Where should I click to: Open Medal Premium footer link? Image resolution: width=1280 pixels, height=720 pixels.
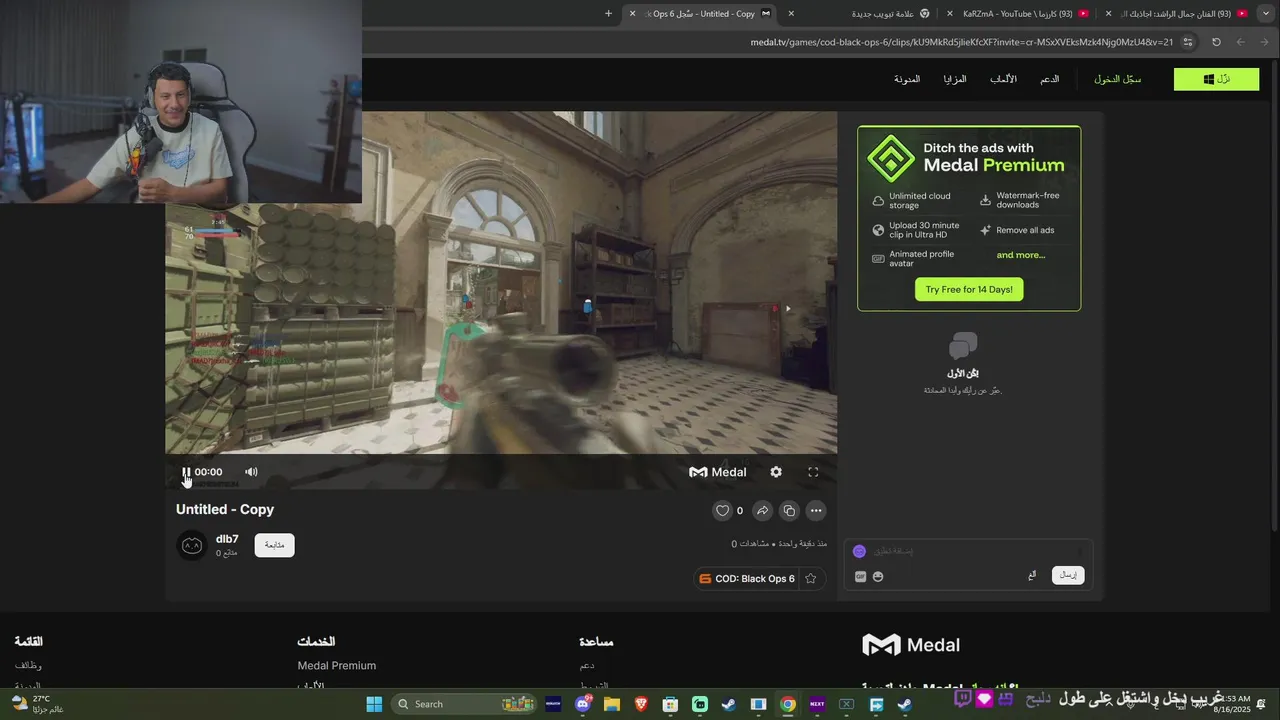tap(337, 666)
